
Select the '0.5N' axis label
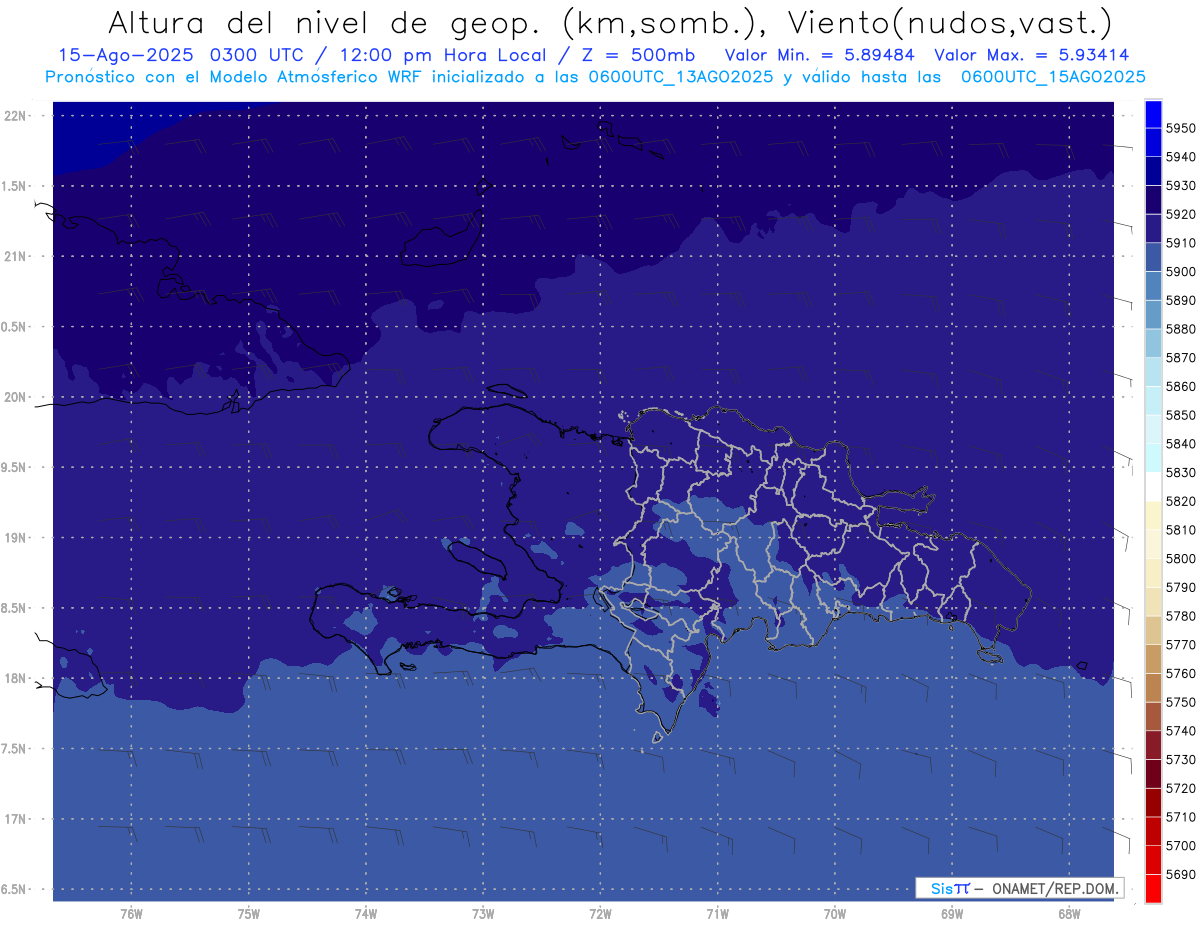click(14, 327)
